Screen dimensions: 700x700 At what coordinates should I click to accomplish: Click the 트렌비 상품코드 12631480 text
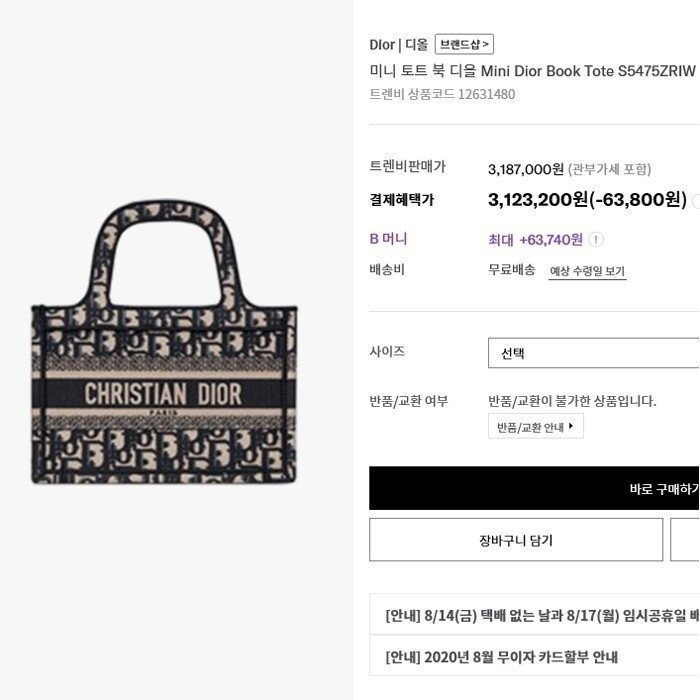[x=442, y=94]
